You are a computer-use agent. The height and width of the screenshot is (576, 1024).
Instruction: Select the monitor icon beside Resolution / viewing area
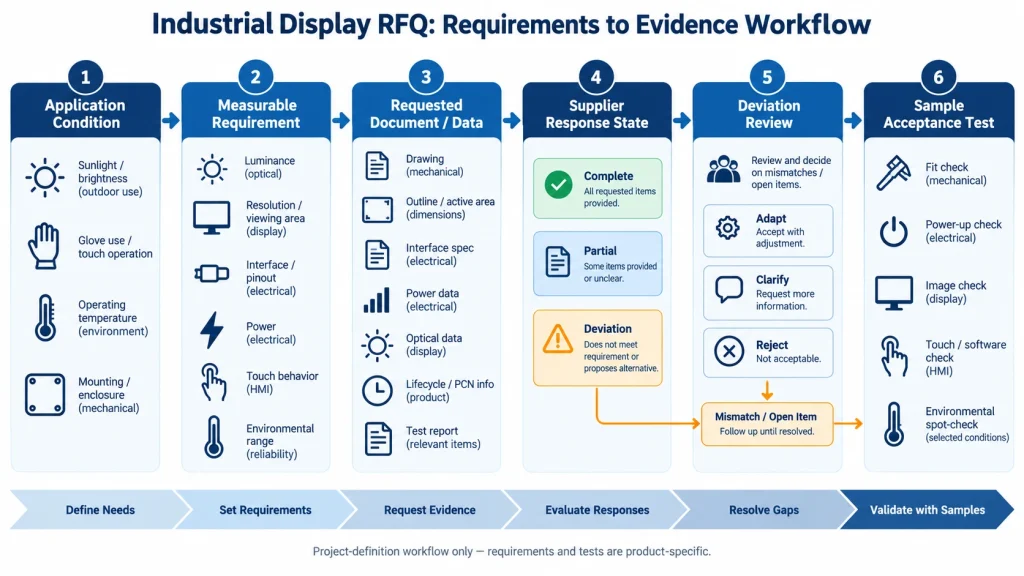click(x=212, y=217)
